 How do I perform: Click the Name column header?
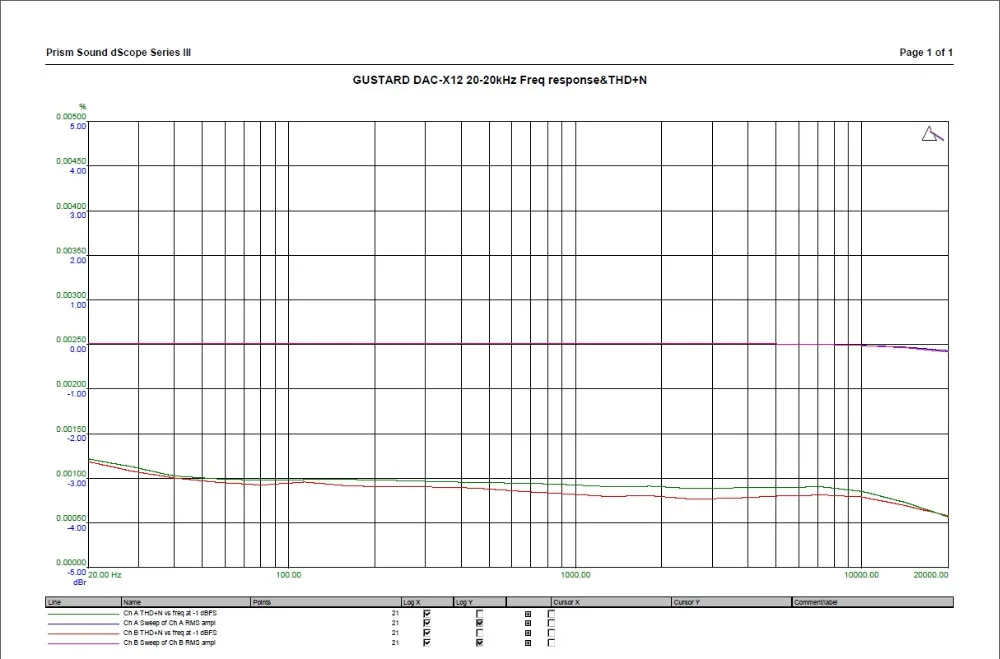[x=186, y=602]
